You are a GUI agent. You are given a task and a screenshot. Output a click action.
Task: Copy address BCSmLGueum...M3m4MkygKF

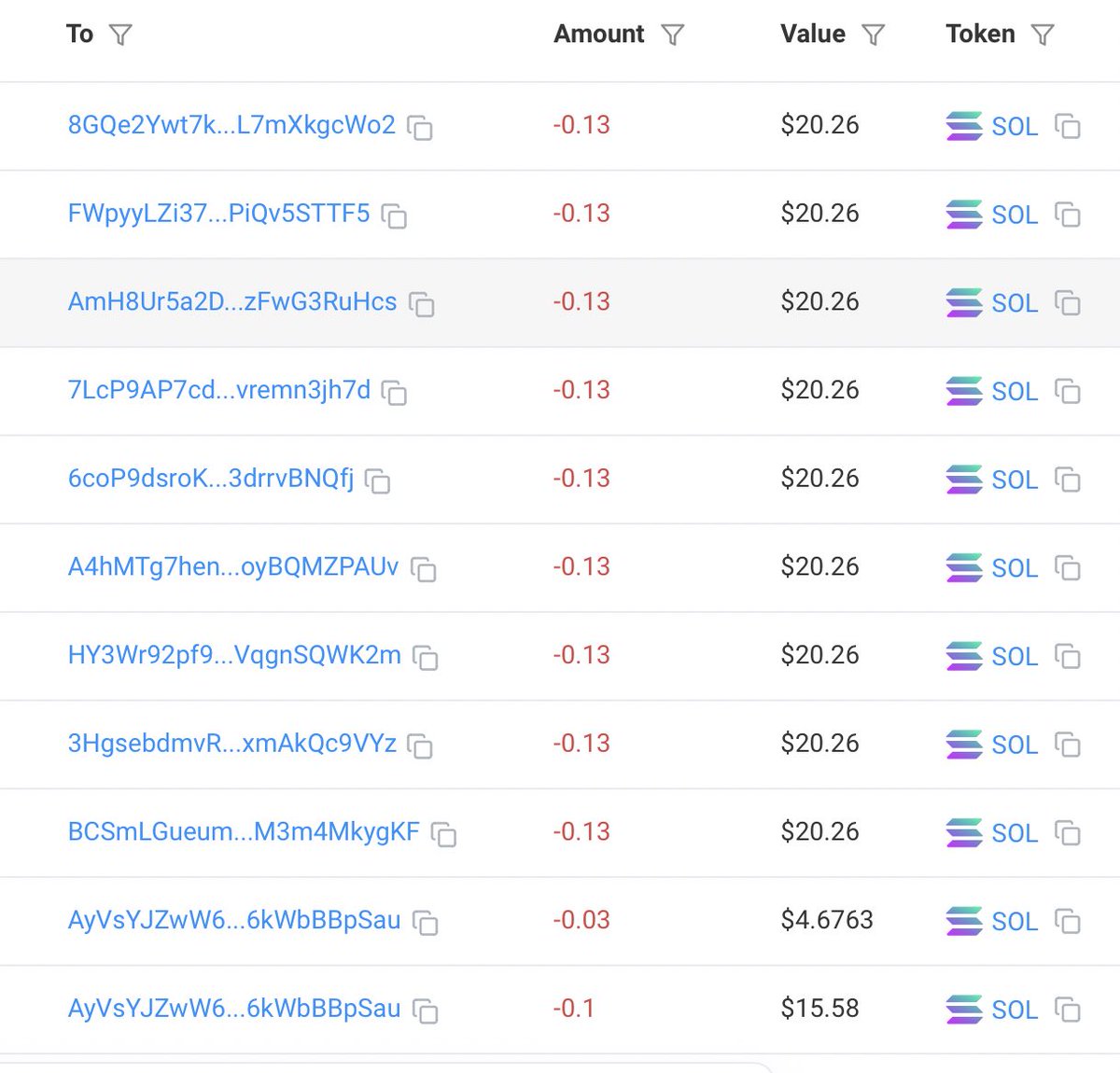tap(443, 834)
